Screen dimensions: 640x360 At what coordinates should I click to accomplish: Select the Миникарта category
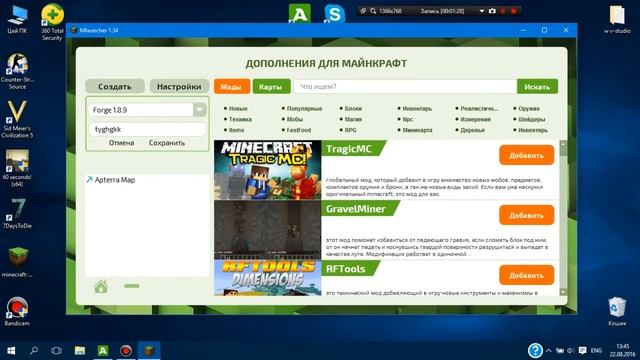tap(417, 130)
